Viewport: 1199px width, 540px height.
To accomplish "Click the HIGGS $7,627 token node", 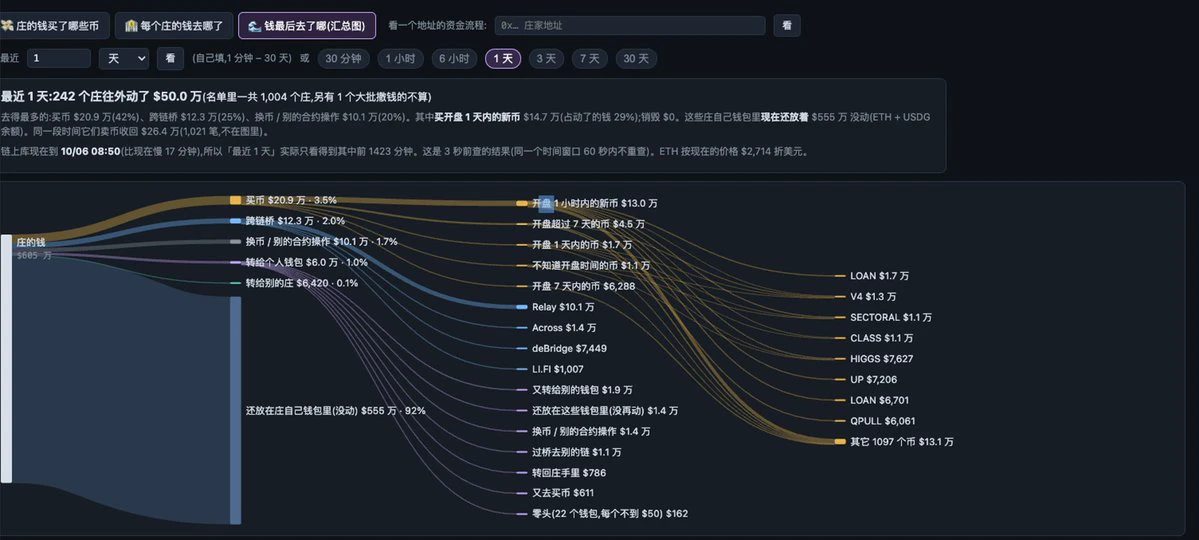I will click(x=882, y=359).
